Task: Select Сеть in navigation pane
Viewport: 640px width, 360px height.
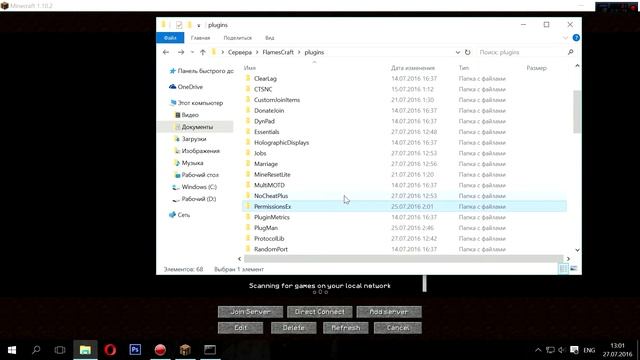Action: tap(183, 215)
